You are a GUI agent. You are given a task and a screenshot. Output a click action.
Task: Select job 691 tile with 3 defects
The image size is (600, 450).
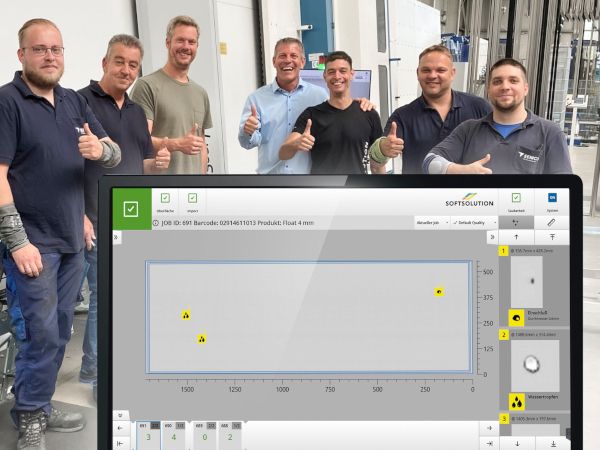pos(148,436)
